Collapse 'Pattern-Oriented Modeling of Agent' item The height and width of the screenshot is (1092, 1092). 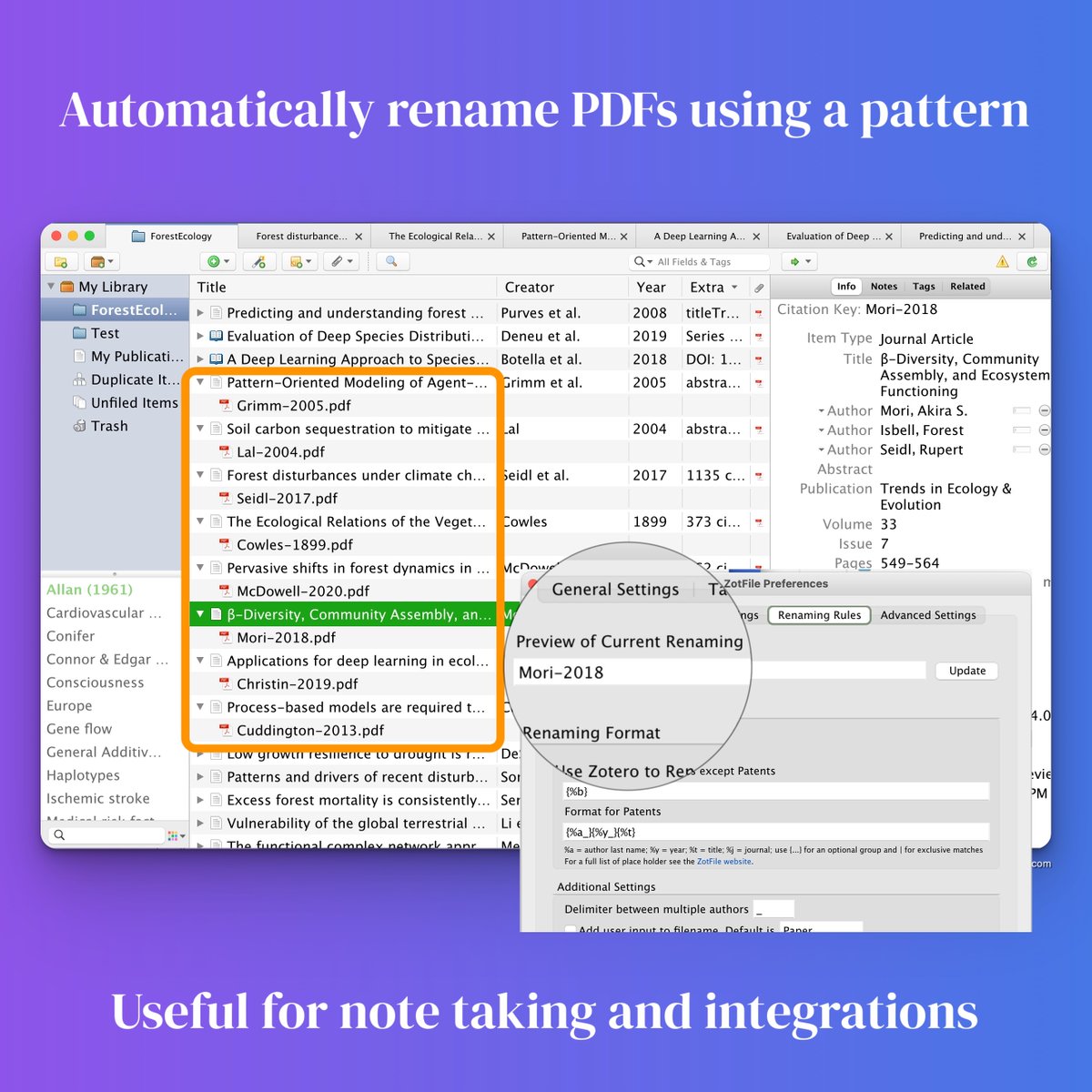tap(200, 382)
